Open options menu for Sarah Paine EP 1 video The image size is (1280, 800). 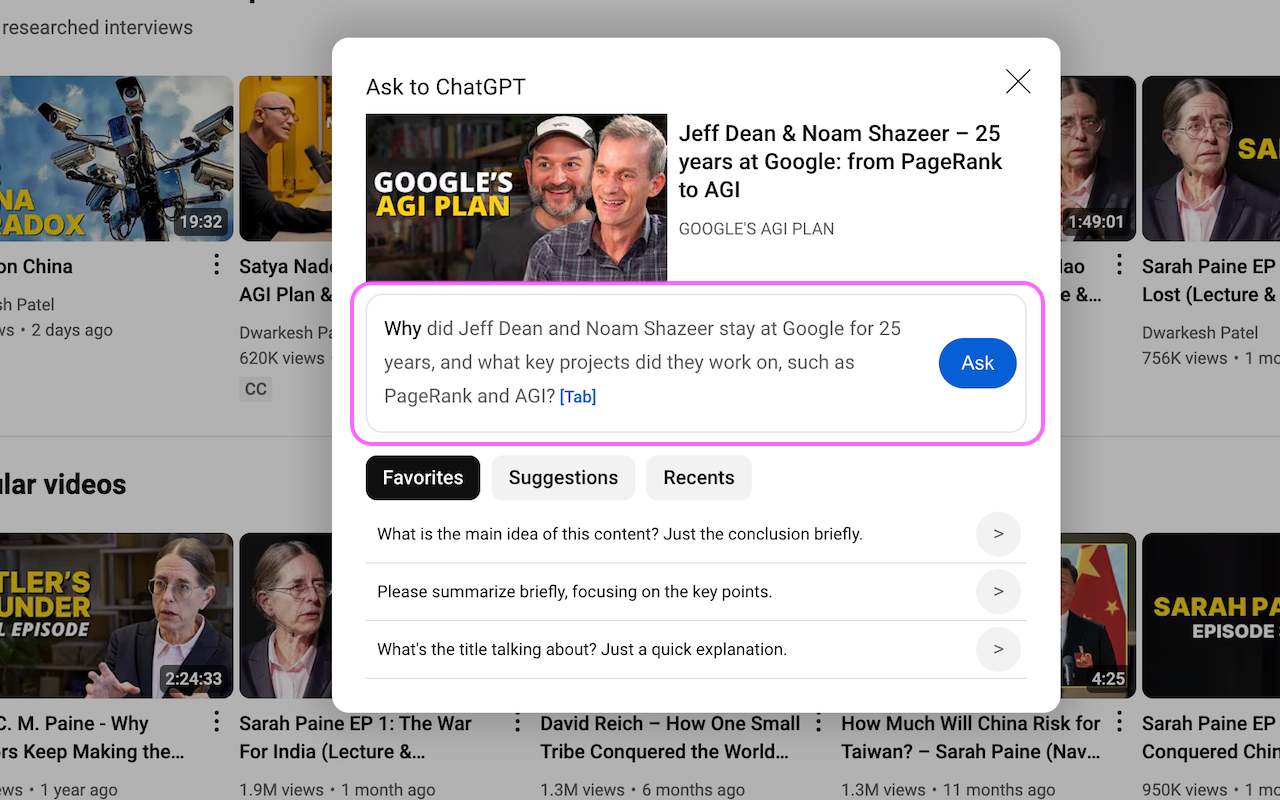[518, 720]
